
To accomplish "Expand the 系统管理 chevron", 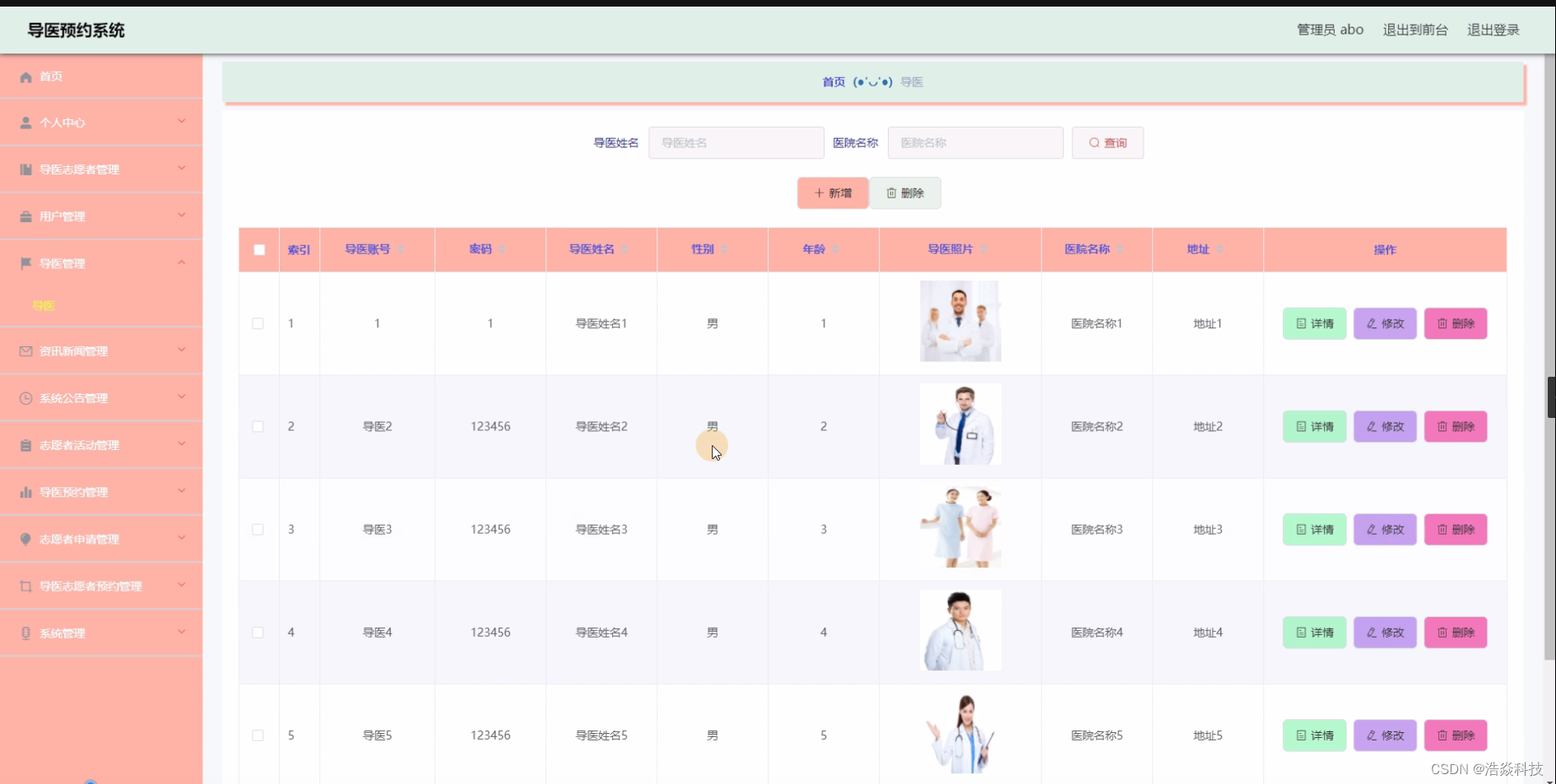I will click(x=182, y=632).
